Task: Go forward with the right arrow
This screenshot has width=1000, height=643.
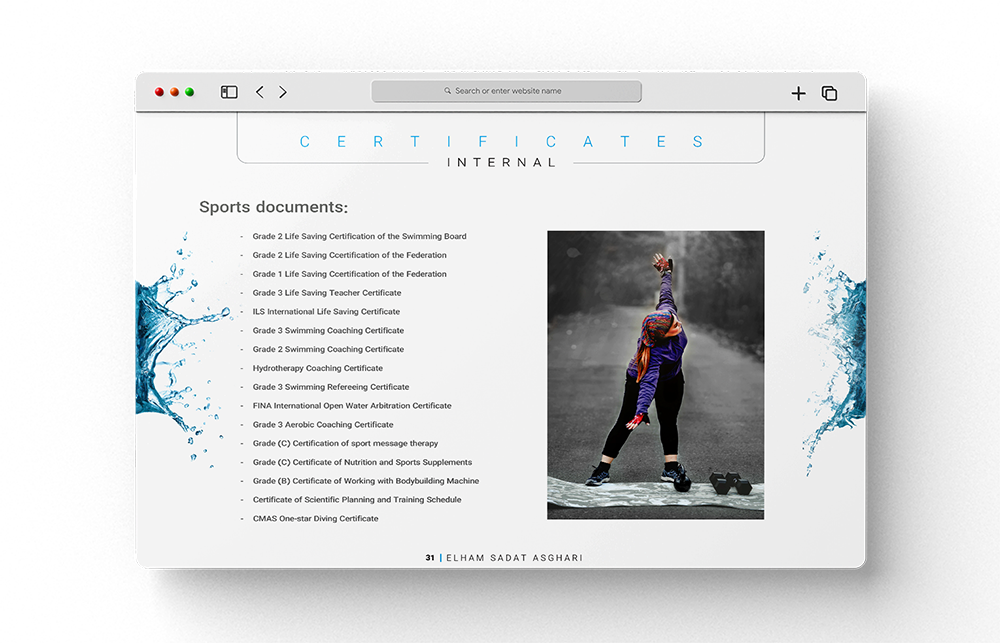Action: [283, 92]
